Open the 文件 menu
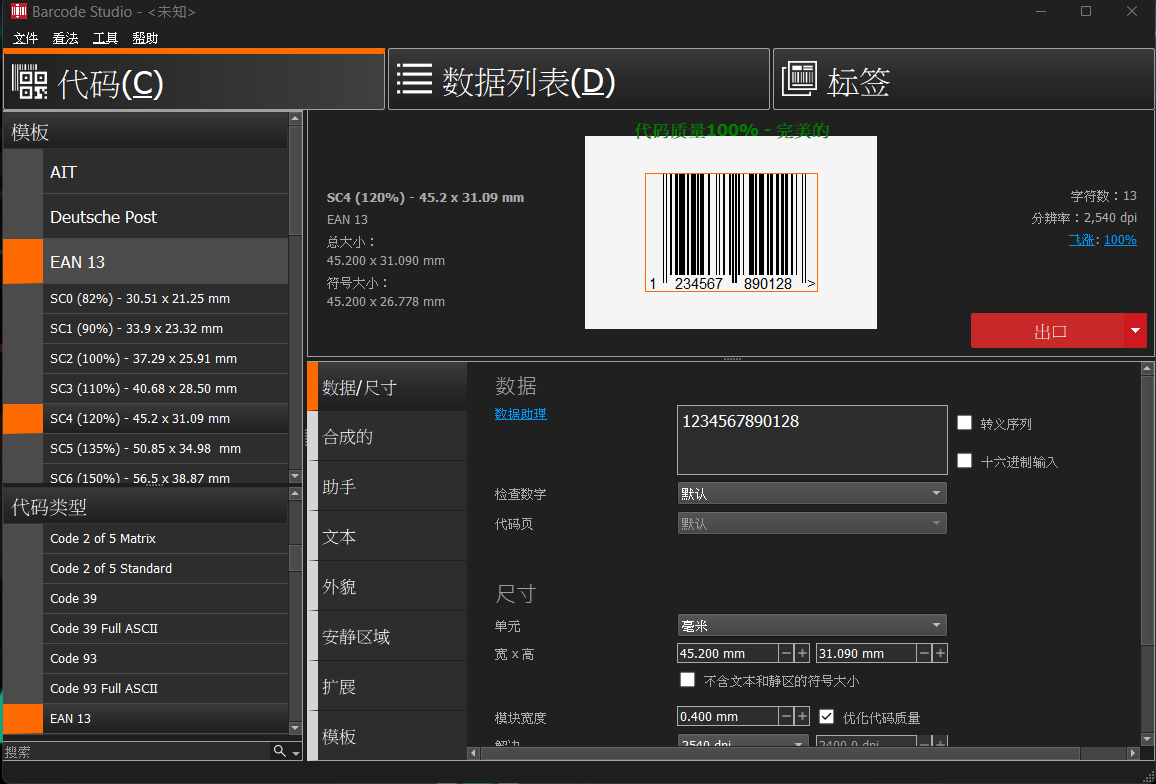Viewport: 1156px width, 784px height. [x=25, y=38]
